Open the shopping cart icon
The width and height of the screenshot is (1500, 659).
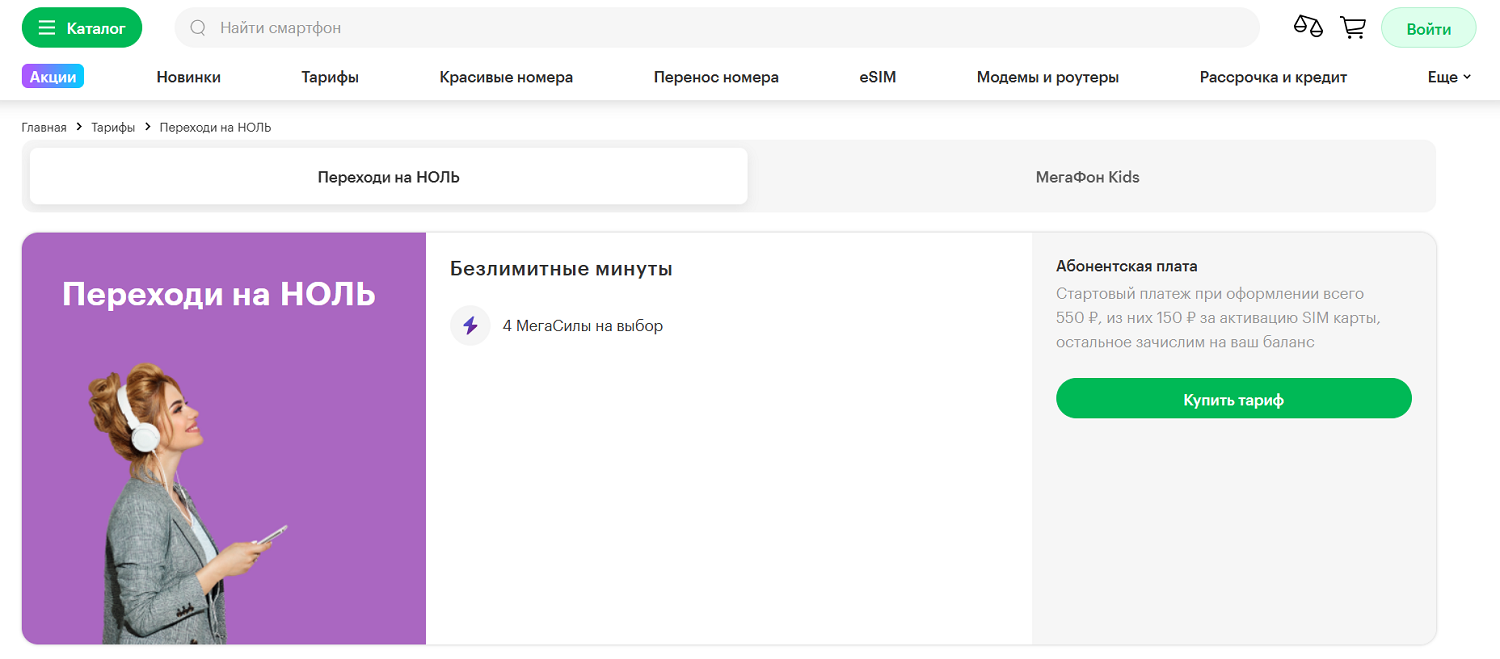click(1353, 28)
